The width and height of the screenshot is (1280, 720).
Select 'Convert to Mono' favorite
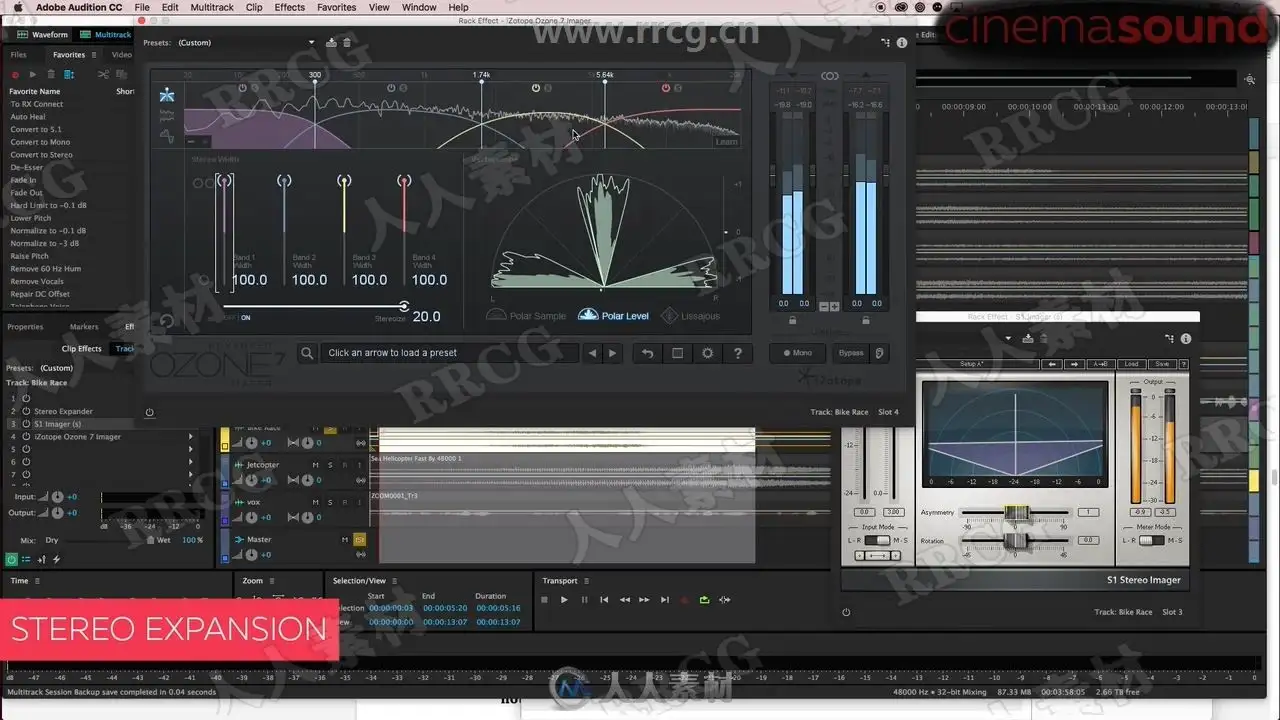click(40, 142)
